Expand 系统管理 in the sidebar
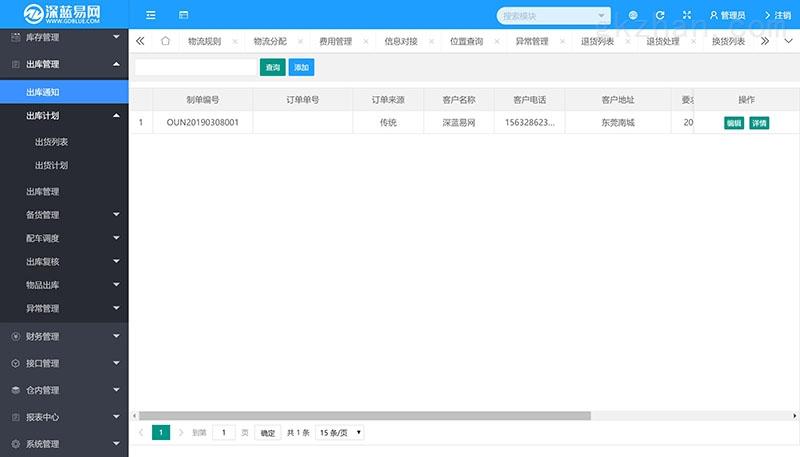Screen dimensions: 800x457 click(x=64, y=444)
